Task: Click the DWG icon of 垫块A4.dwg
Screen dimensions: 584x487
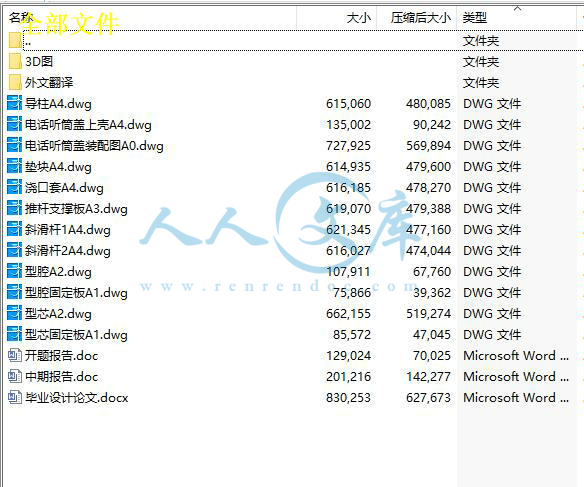Action: click(x=15, y=166)
